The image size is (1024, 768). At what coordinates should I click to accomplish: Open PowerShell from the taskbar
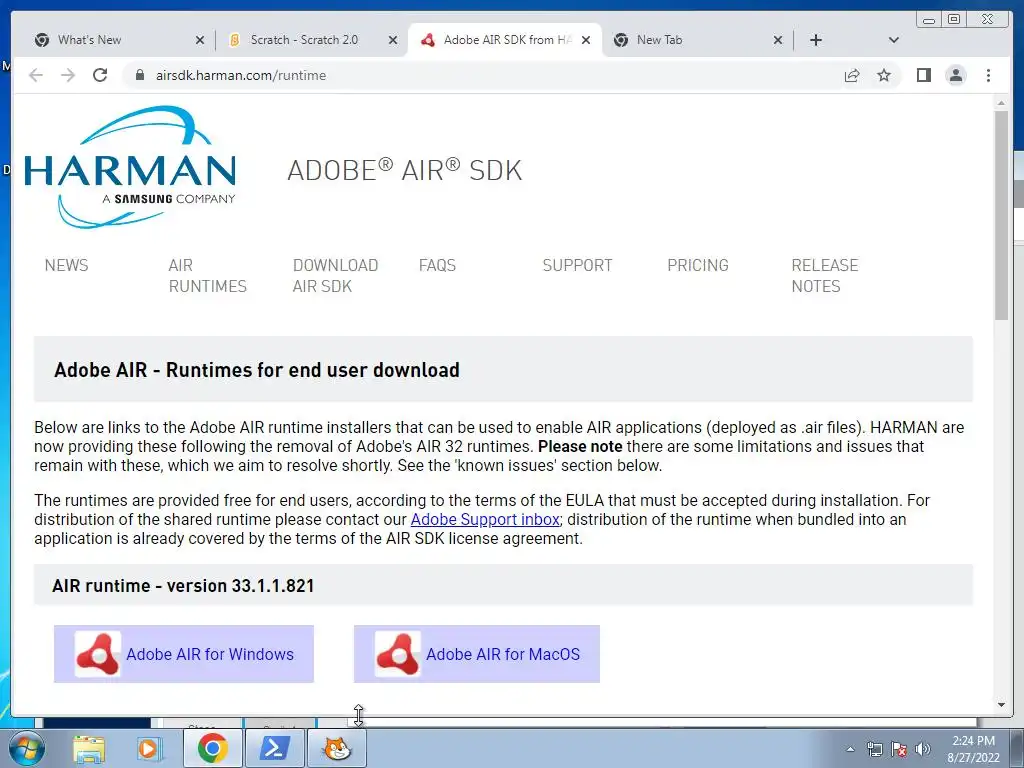[x=275, y=748]
